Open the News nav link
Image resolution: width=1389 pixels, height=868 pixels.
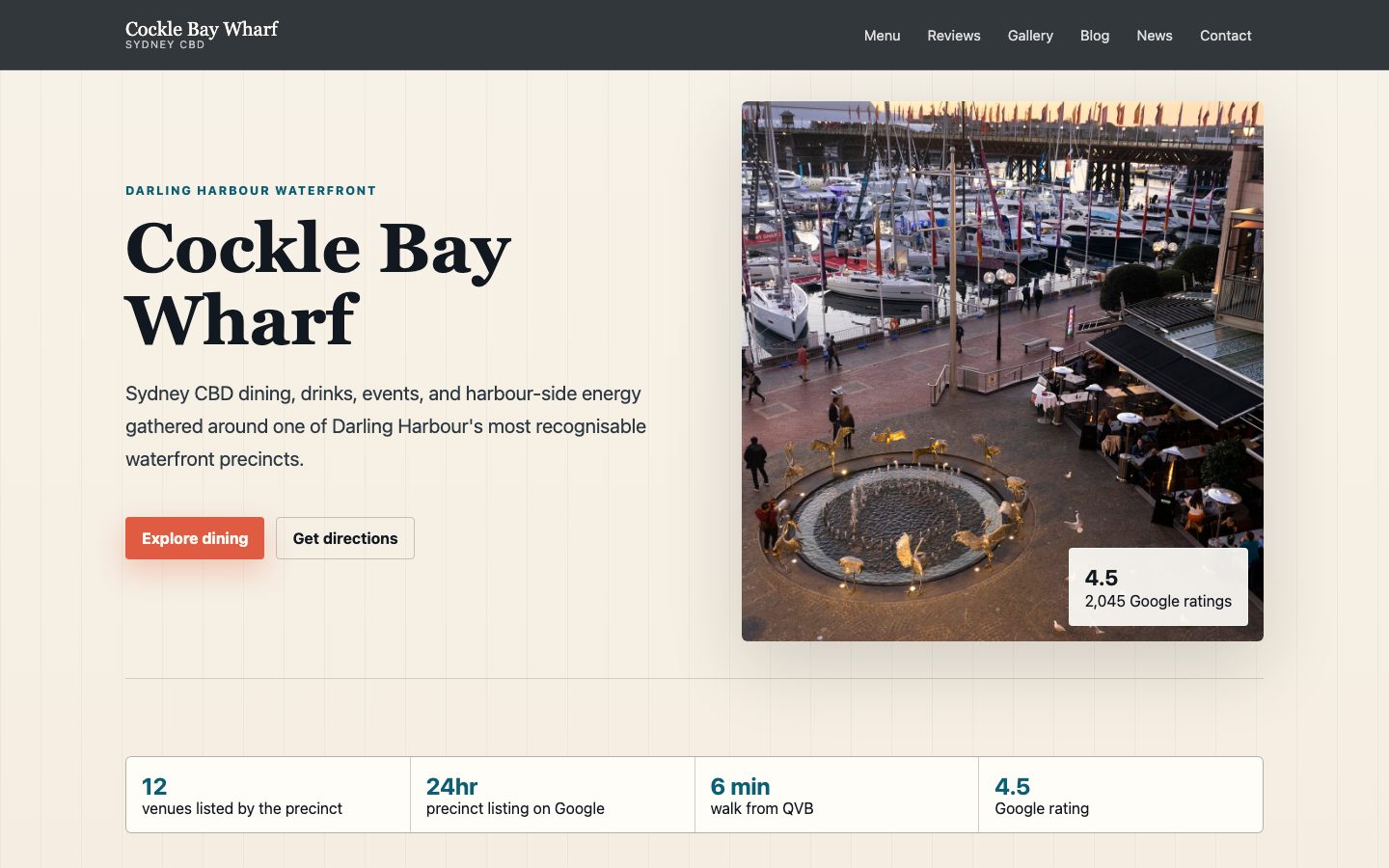(x=1154, y=36)
